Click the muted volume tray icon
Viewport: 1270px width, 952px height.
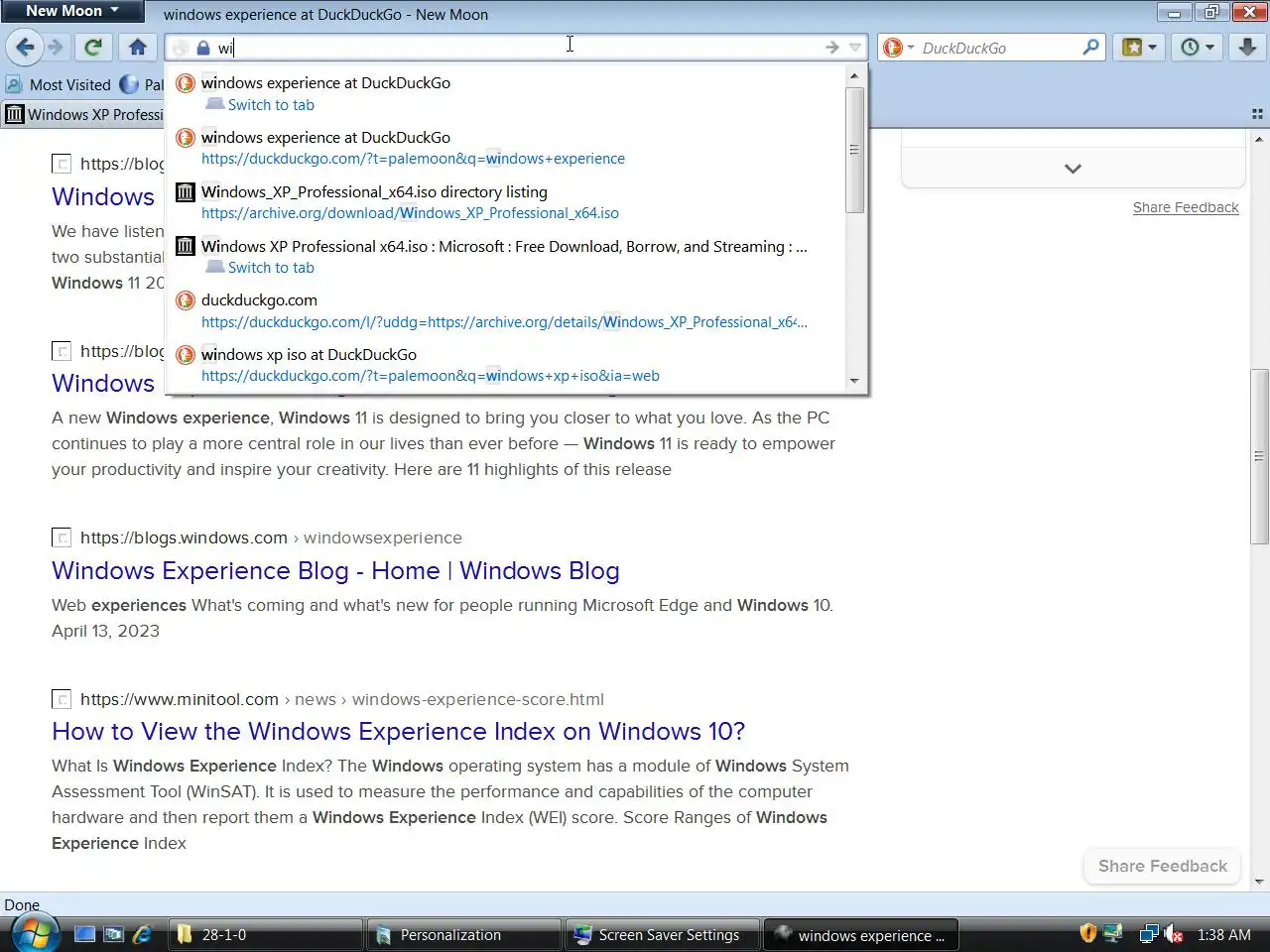coord(1174,934)
